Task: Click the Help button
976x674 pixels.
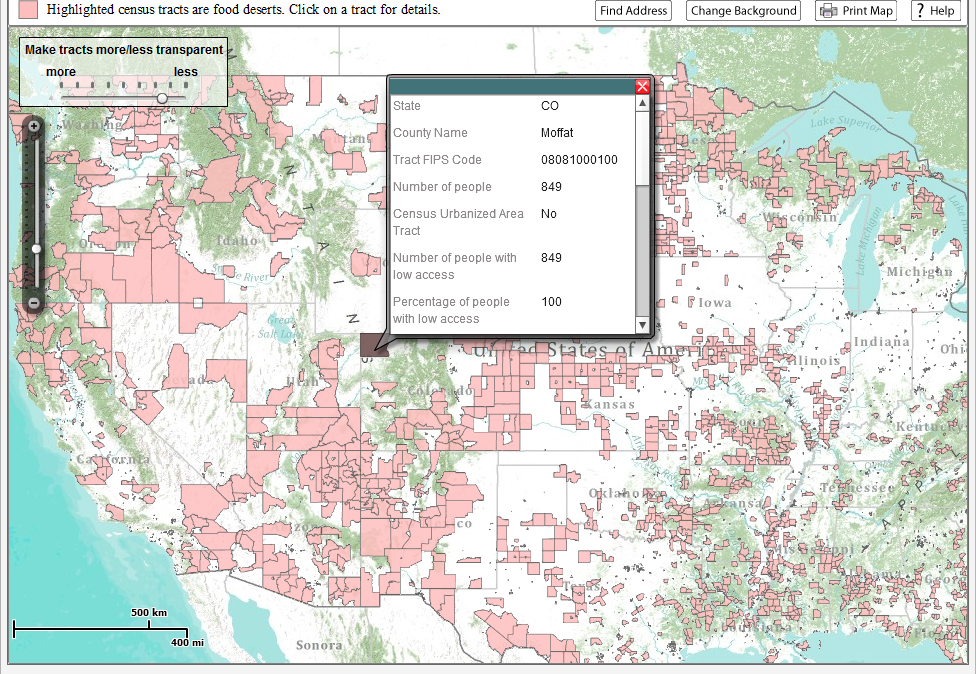Action: (x=935, y=11)
